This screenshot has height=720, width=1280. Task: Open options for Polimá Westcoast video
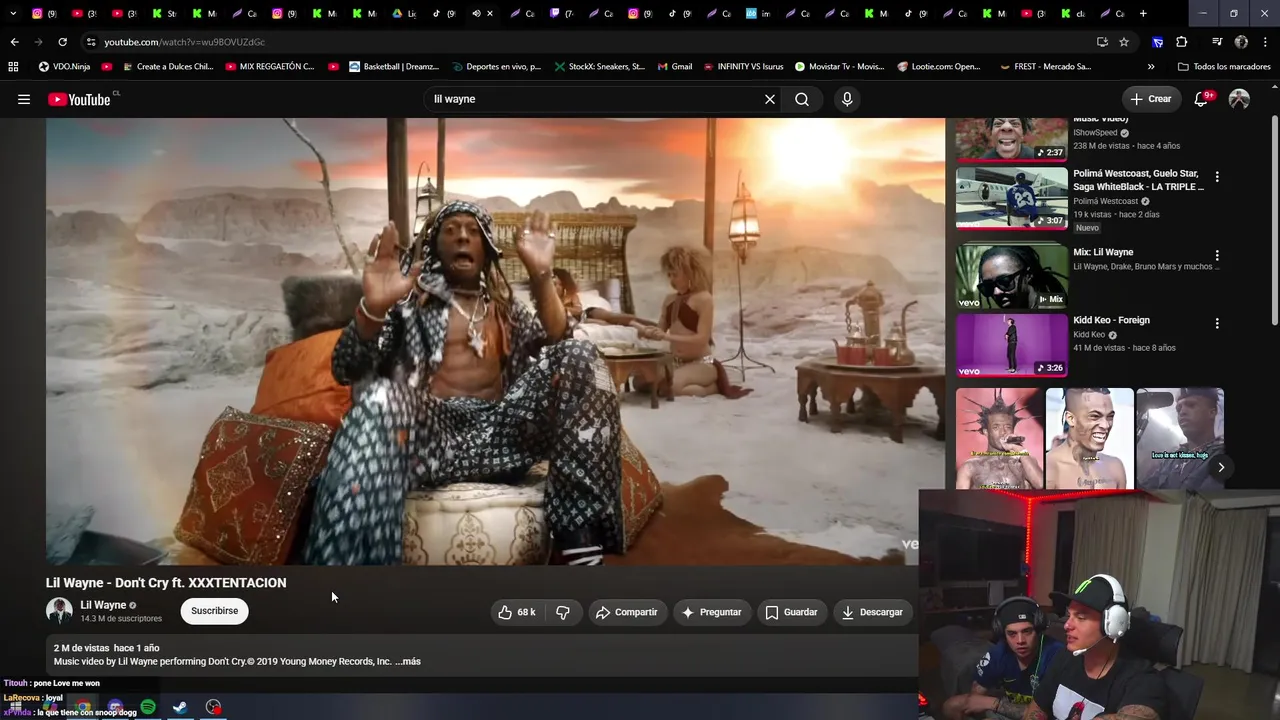[1217, 177]
